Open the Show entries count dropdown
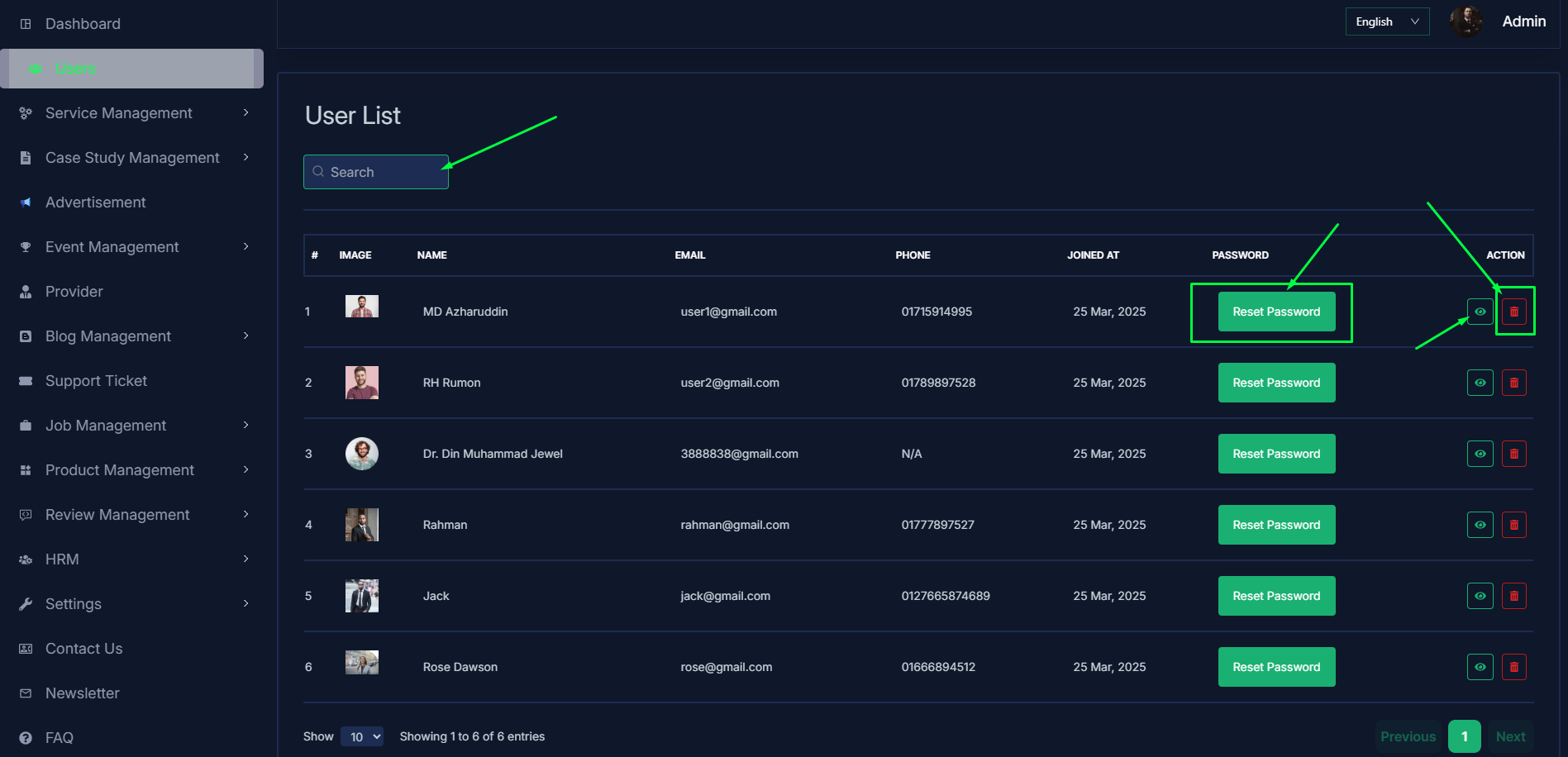The image size is (1568, 757). [362, 736]
